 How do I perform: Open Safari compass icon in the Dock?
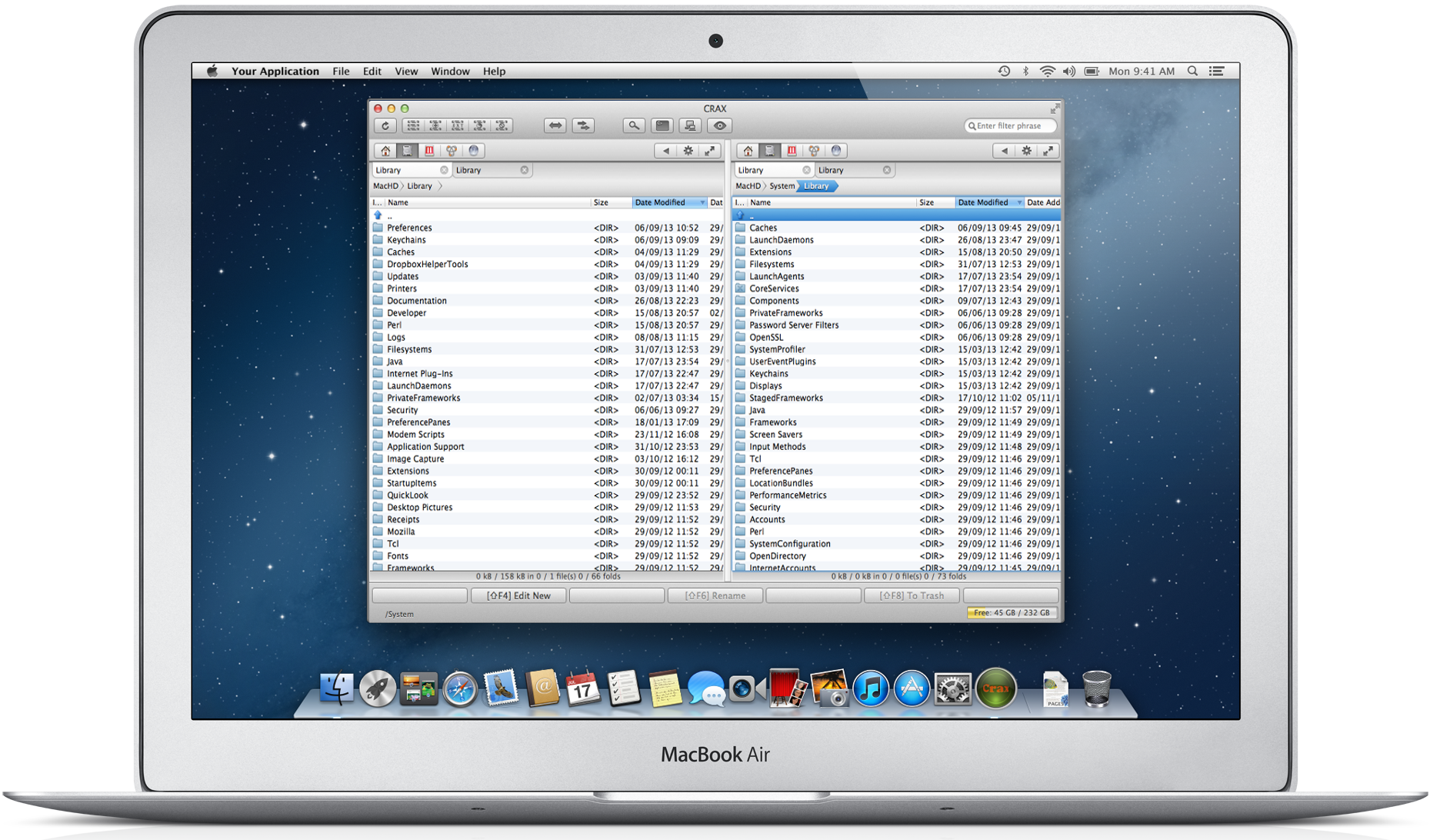[460, 688]
